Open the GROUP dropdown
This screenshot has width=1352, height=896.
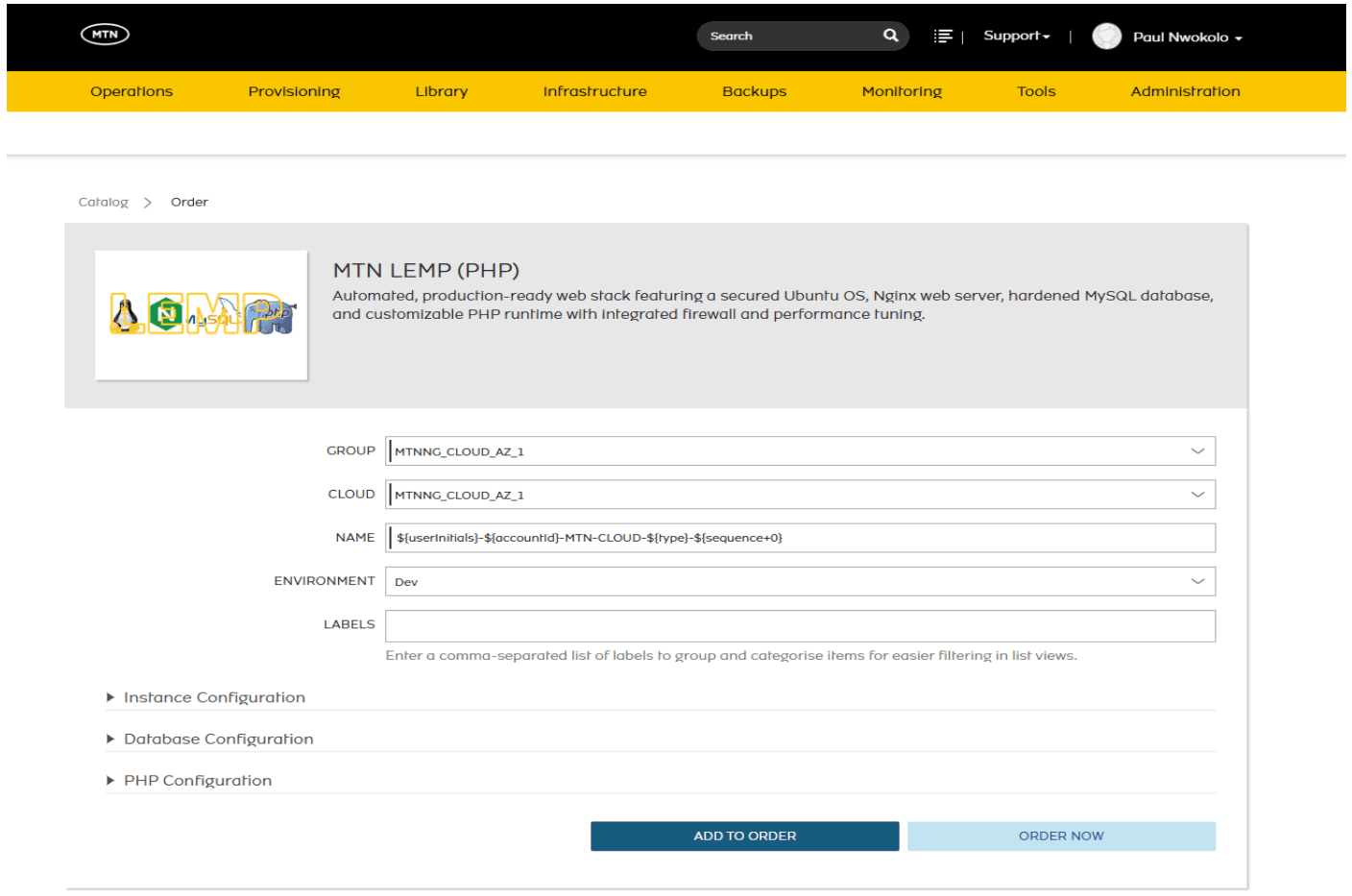point(800,451)
